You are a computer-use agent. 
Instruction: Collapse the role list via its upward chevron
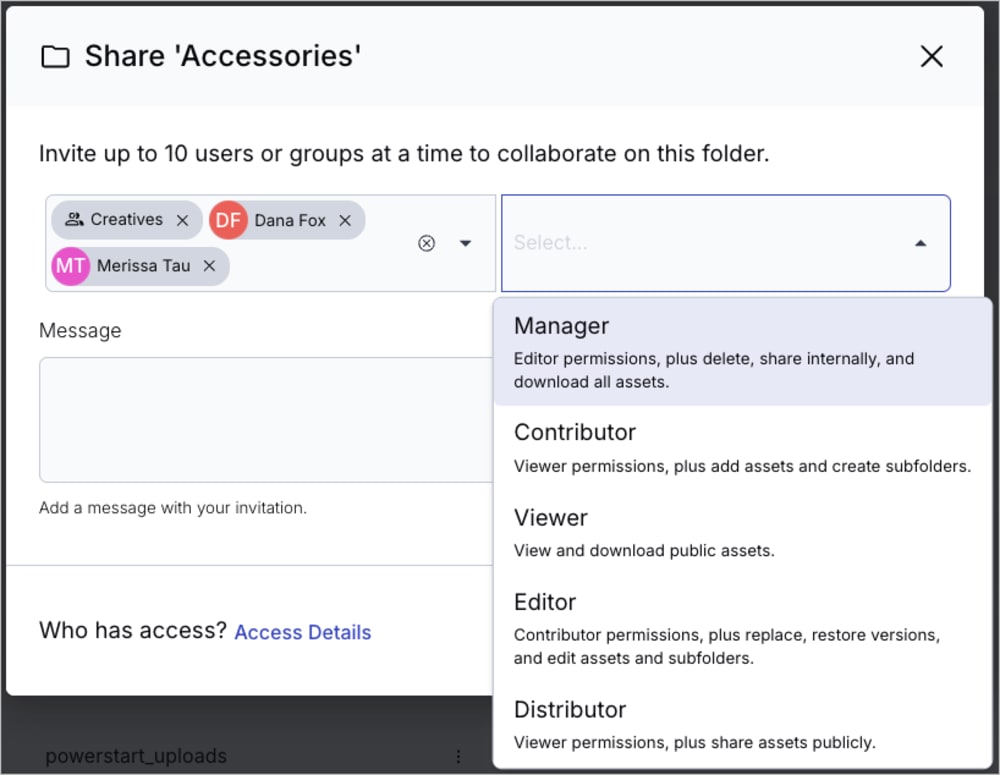(x=920, y=243)
